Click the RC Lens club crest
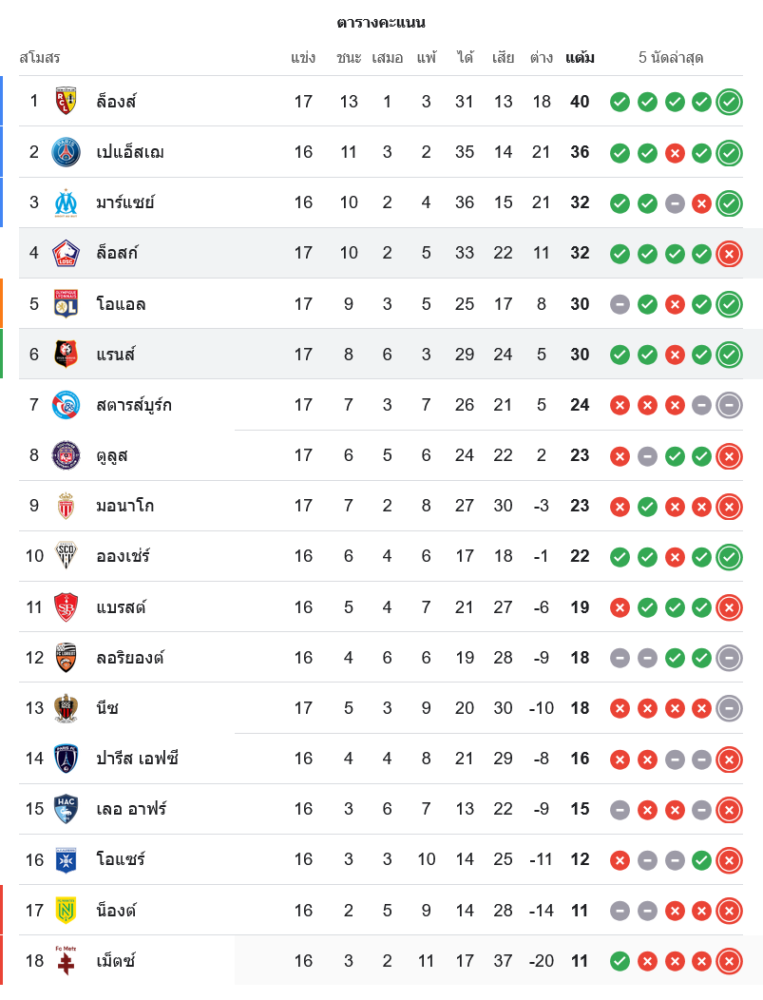 pyautogui.click(x=66, y=101)
